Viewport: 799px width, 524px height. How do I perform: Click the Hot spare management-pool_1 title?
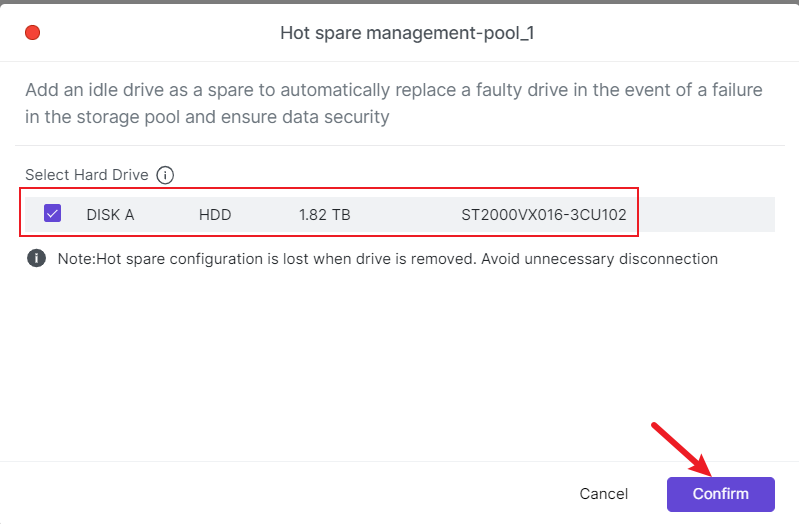pos(408,33)
